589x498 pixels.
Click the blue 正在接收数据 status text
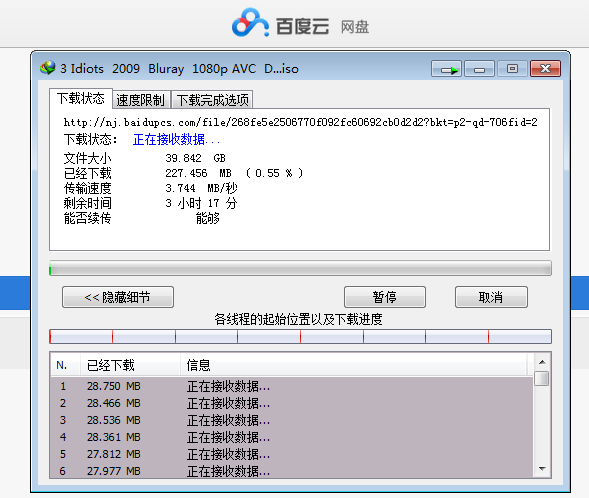(x=176, y=140)
